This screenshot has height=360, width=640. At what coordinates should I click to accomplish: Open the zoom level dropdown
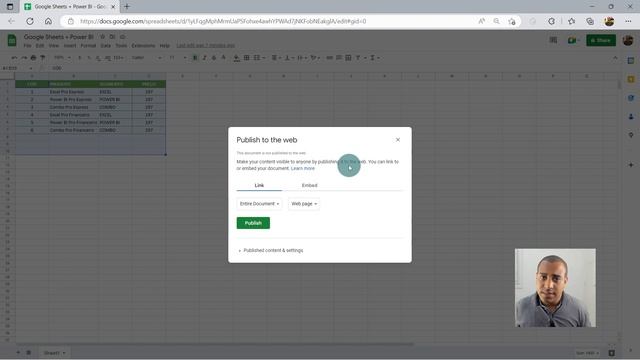click(x=62, y=58)
